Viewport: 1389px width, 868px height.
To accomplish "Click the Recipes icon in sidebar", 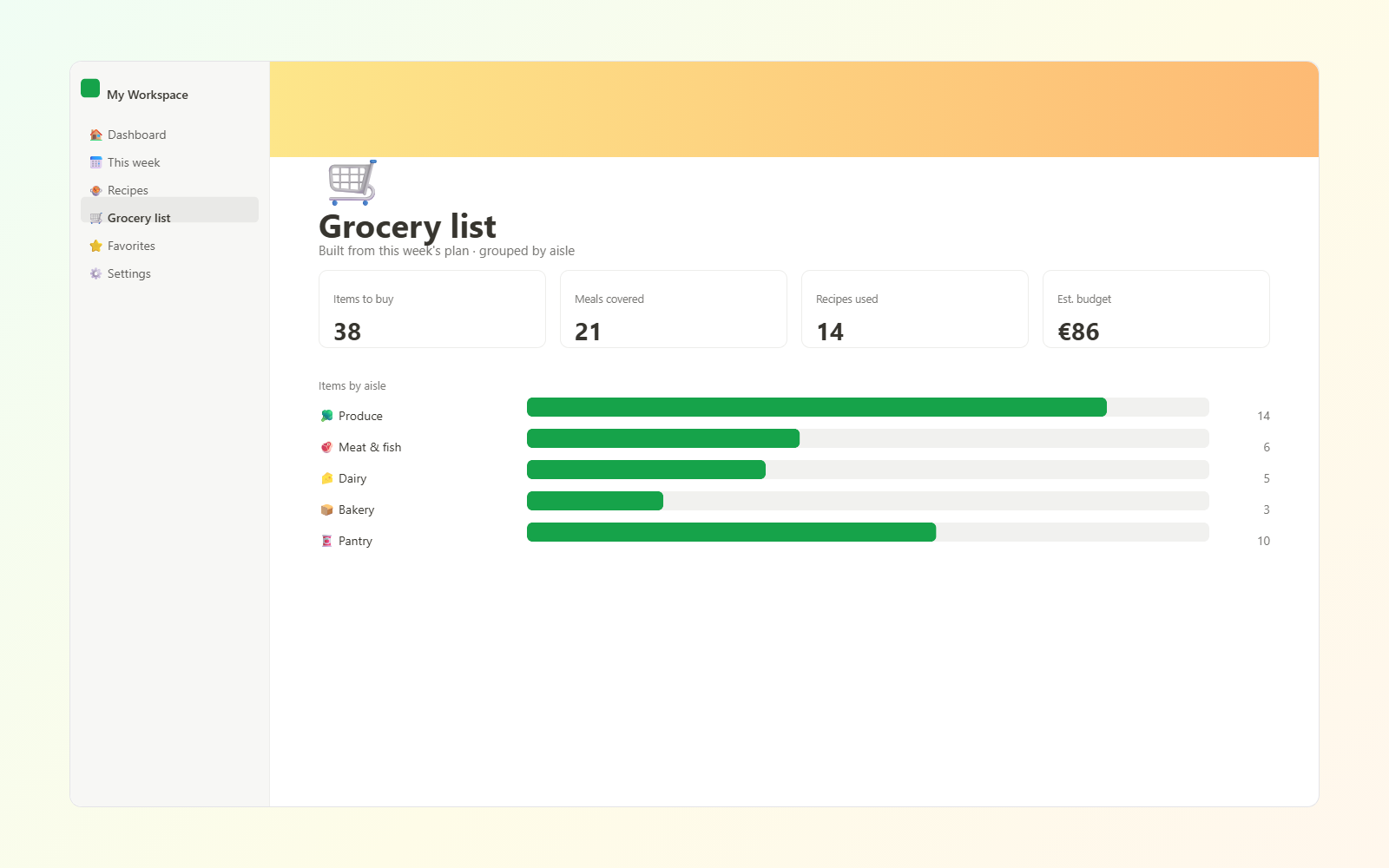I will pyautogui.click(x=95, y=191).
